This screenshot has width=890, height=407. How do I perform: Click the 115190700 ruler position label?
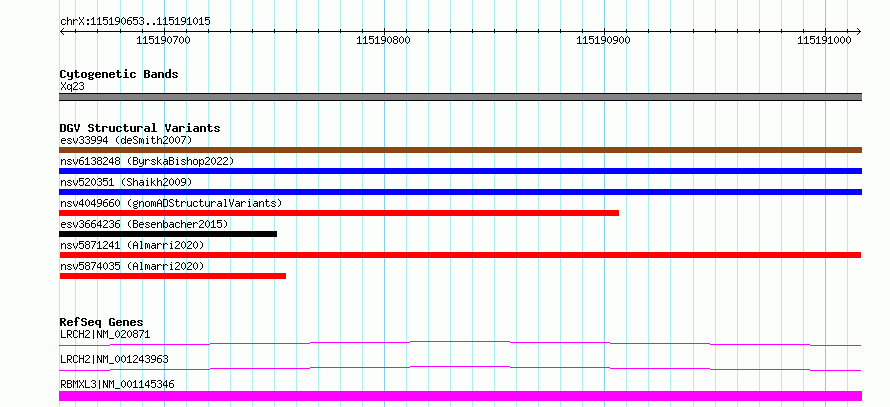click(163, 40)
